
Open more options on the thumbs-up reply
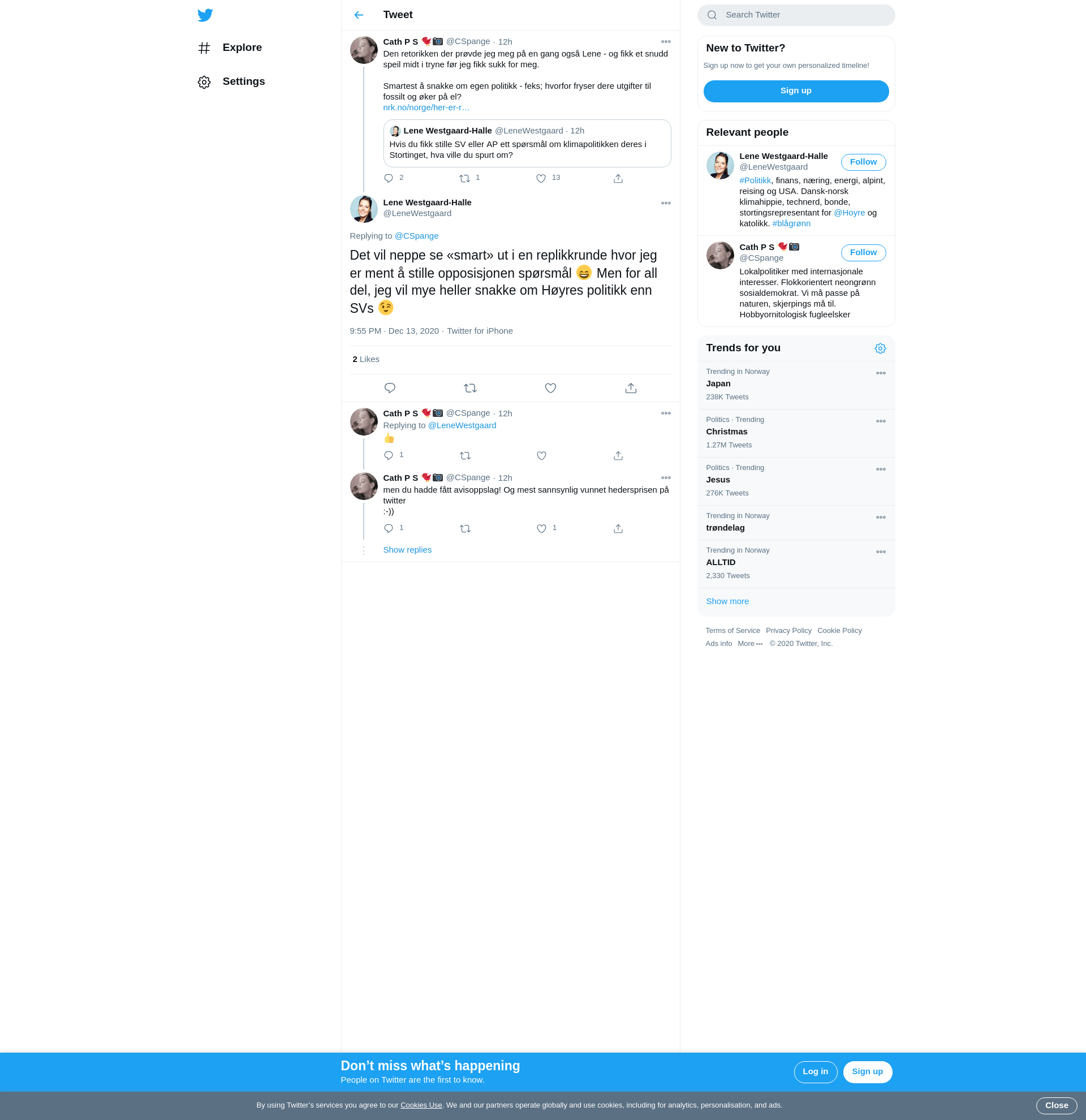point(666,413)
